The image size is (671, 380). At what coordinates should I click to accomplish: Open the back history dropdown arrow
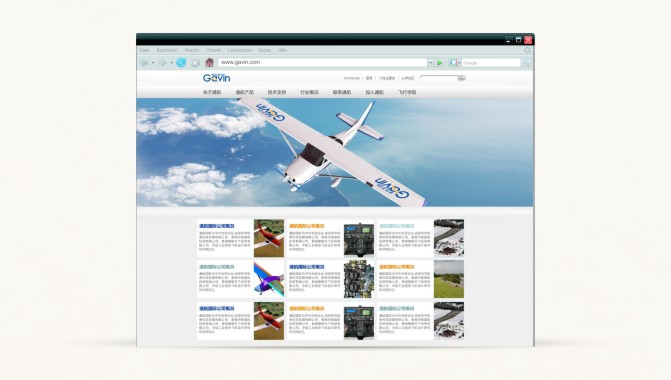[x=153, y=63]
